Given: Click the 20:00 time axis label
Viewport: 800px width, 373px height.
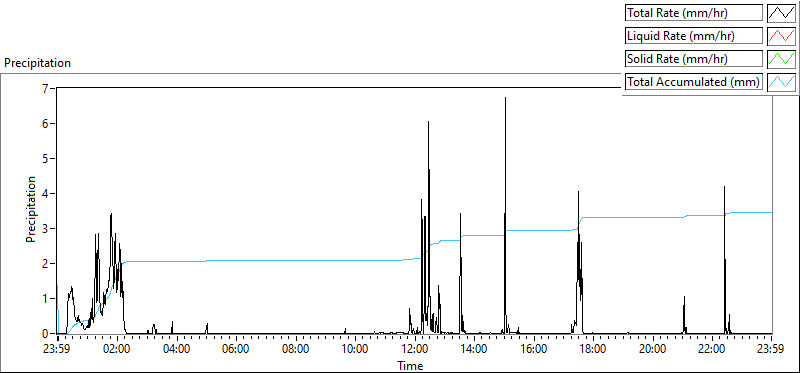Looking at the screenshot, I should (x=653, y=350).
